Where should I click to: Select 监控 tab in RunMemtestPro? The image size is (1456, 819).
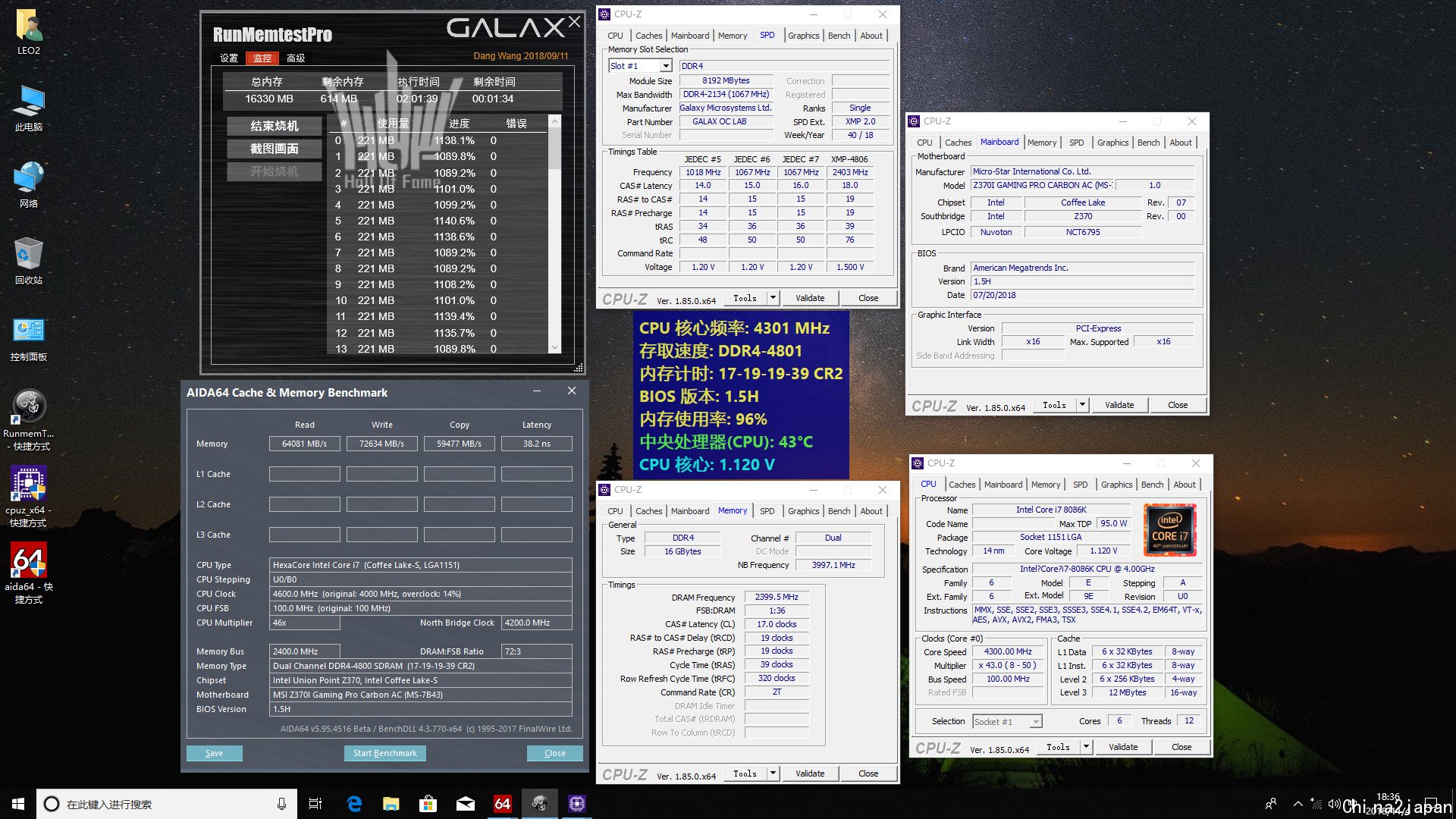pos(262,58)
